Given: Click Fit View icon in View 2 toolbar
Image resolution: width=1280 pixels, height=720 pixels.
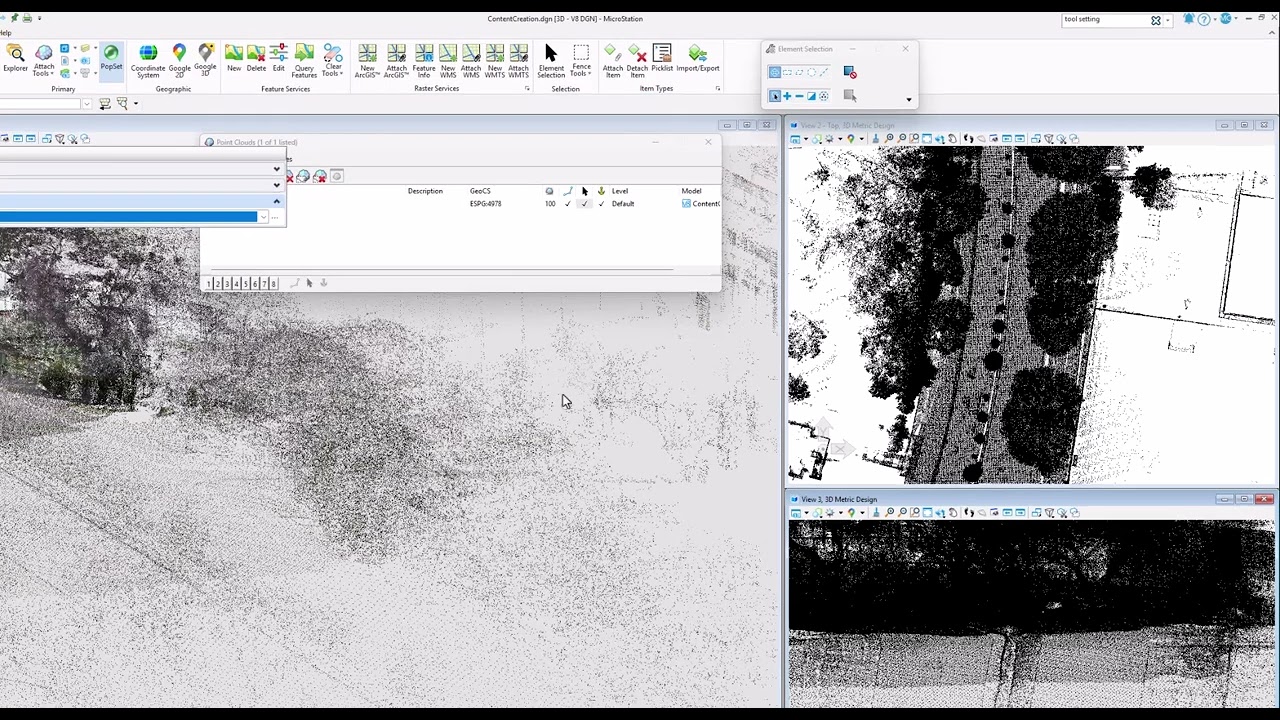Looking at the screenshot, I should pyautogui.click(x=927, y=138).
